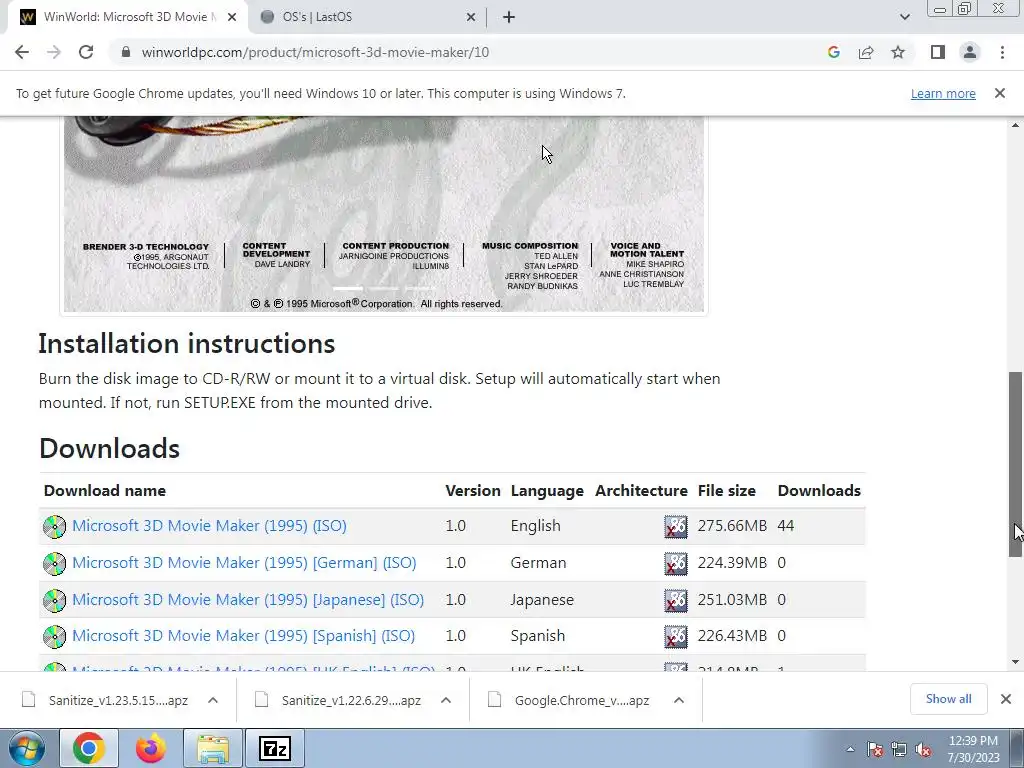1024x768 pixels.
Task: Launch Firefox from the taskbar
Action: coord(150,748)
